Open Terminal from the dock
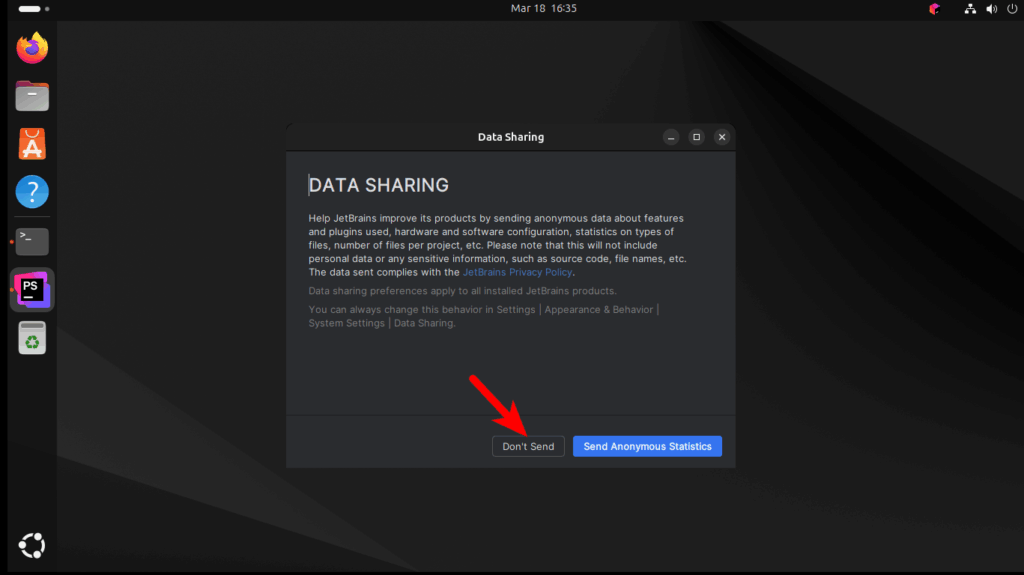 32,241
